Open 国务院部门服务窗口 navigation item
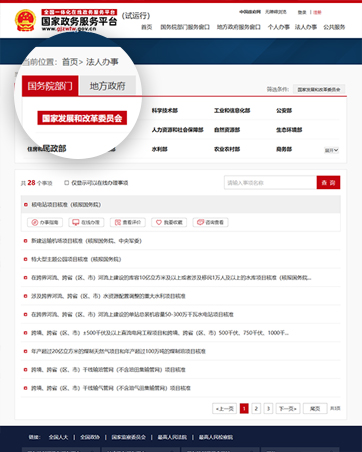 [x=185, y=27]
